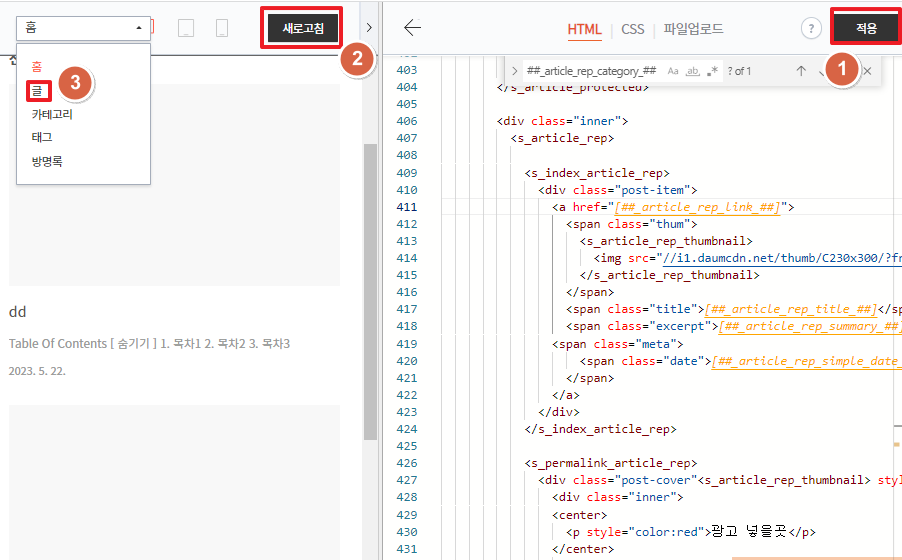Click [##_article_rep_link_##] placeholder in code
Image resolution: width=902 pixels, height=560 pixels.
click(x=697, y=207)
